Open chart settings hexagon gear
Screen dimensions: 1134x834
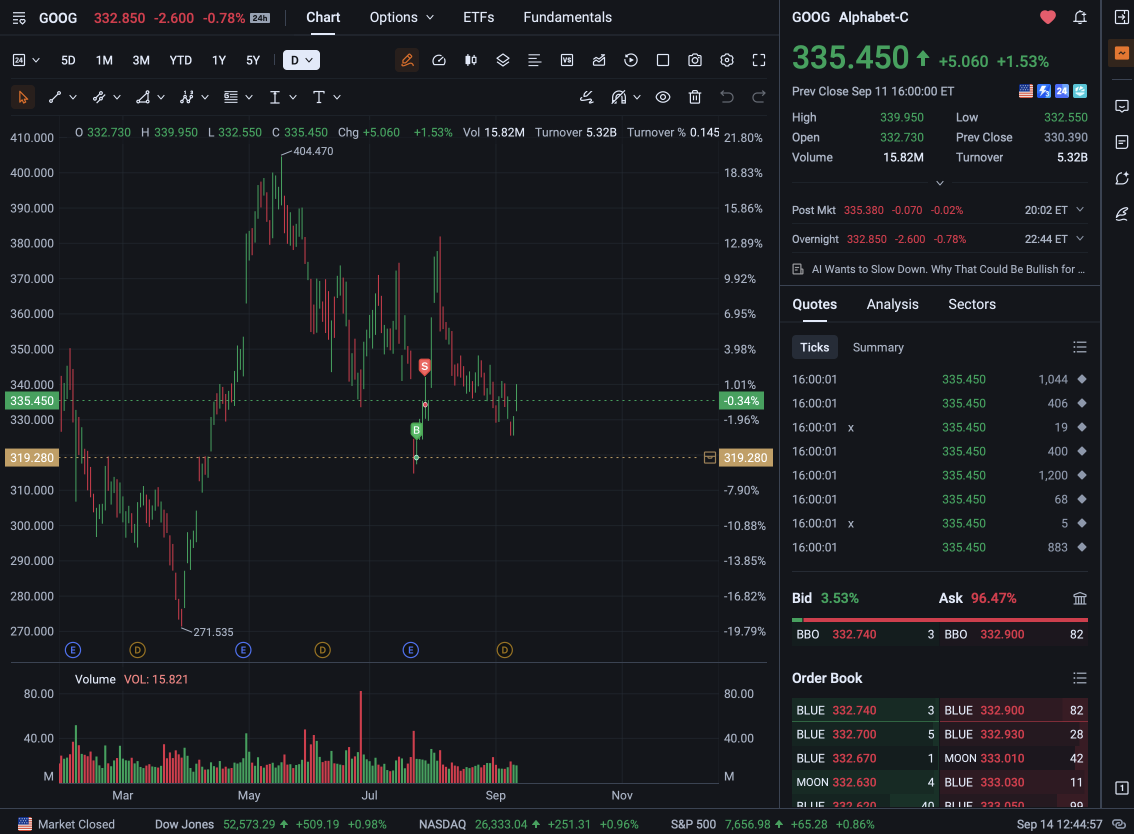(x=727, y=60)
